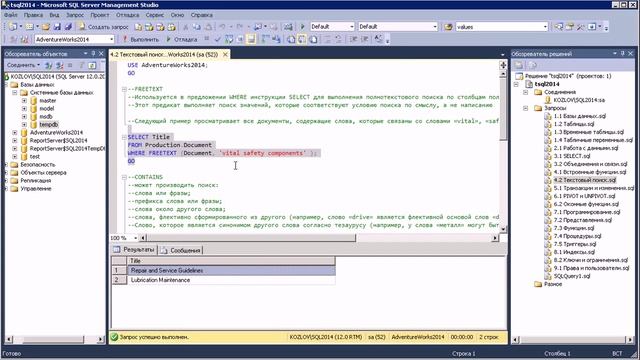Open the first Default configuration dropdown
Image resolution: width=640 pixels, height=360 pixels.
point(352,27)
